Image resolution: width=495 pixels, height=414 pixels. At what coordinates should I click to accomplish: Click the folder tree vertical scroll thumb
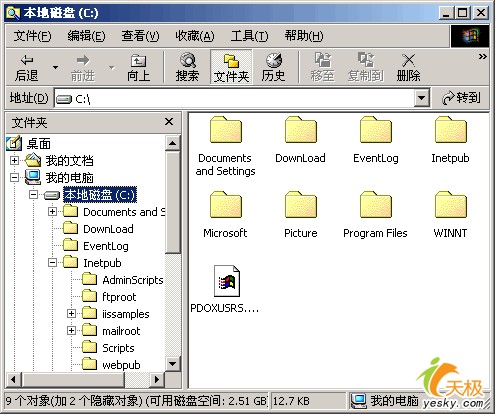click(x=173, y=202)
